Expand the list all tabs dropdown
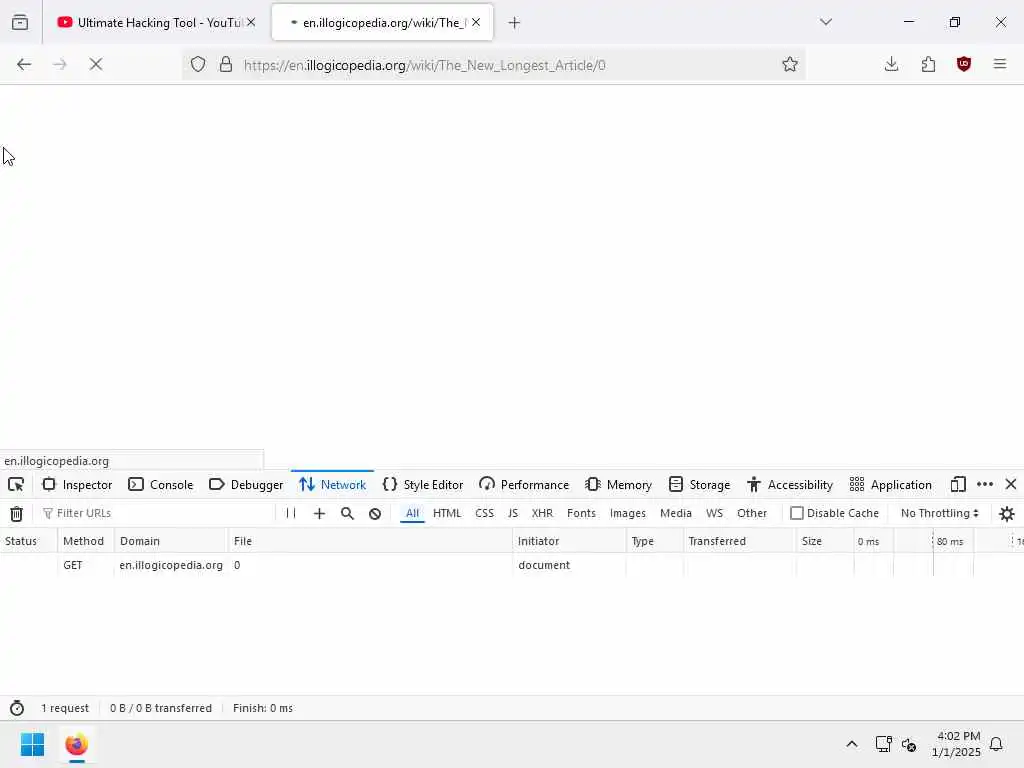The height and width of the screenshot is (768, 1024). [825, 22]
